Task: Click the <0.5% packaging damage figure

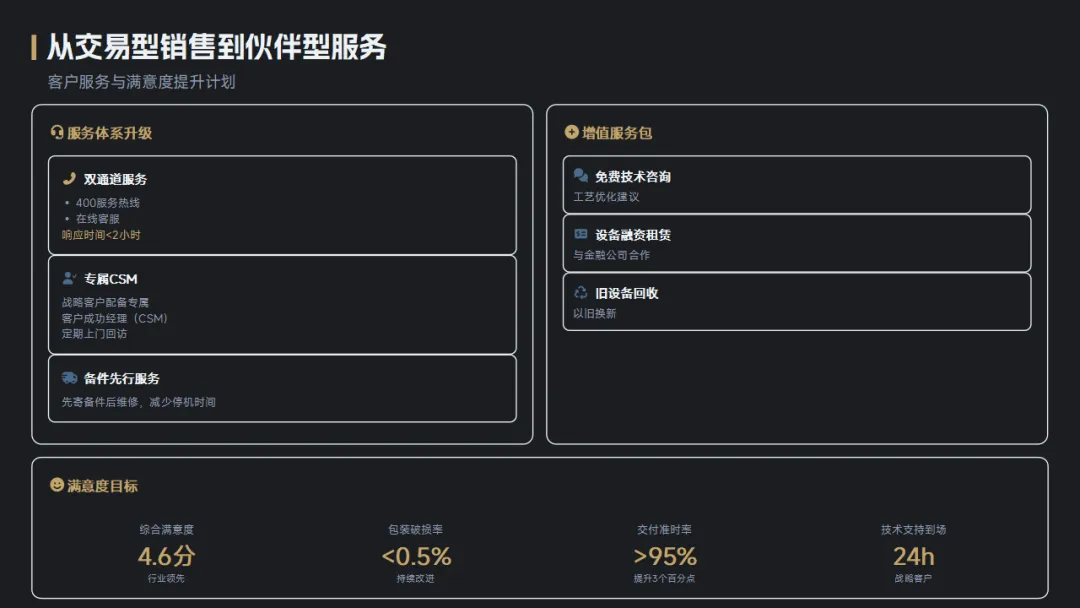Action: pos(416,556)
